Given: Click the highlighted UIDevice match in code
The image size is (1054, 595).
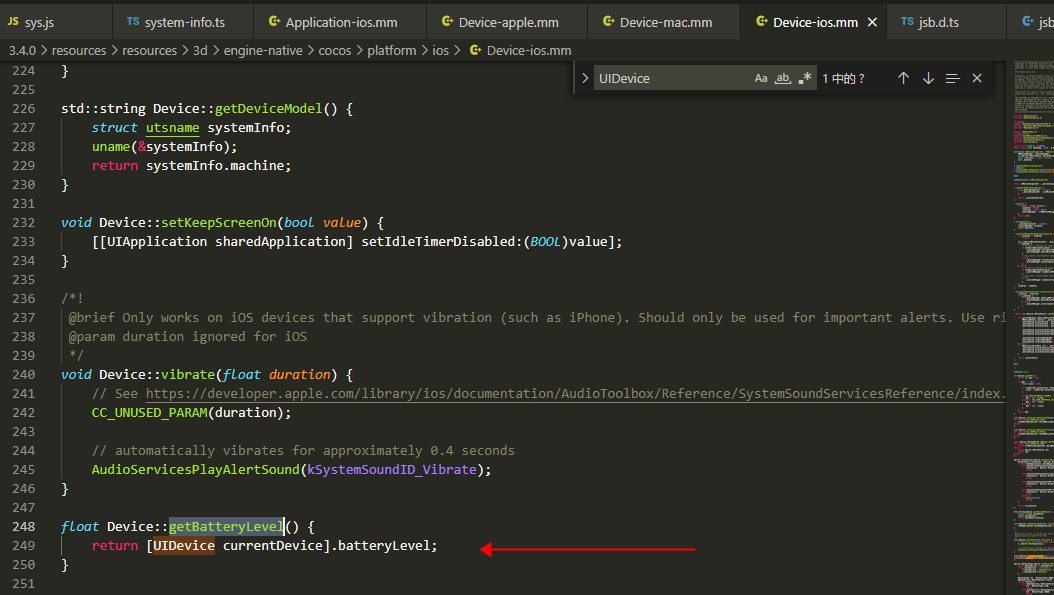Looking at the screenshot, I should tap(184, 545).
